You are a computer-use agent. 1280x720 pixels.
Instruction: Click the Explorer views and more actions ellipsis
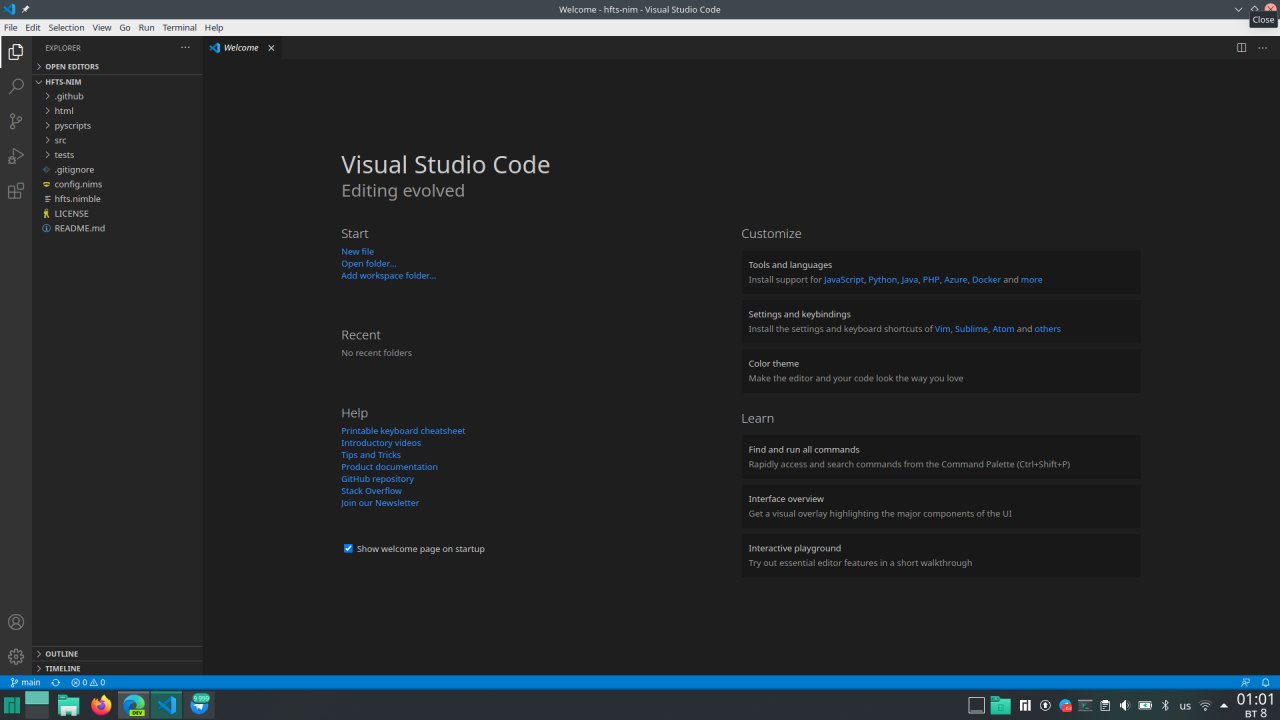185,48
